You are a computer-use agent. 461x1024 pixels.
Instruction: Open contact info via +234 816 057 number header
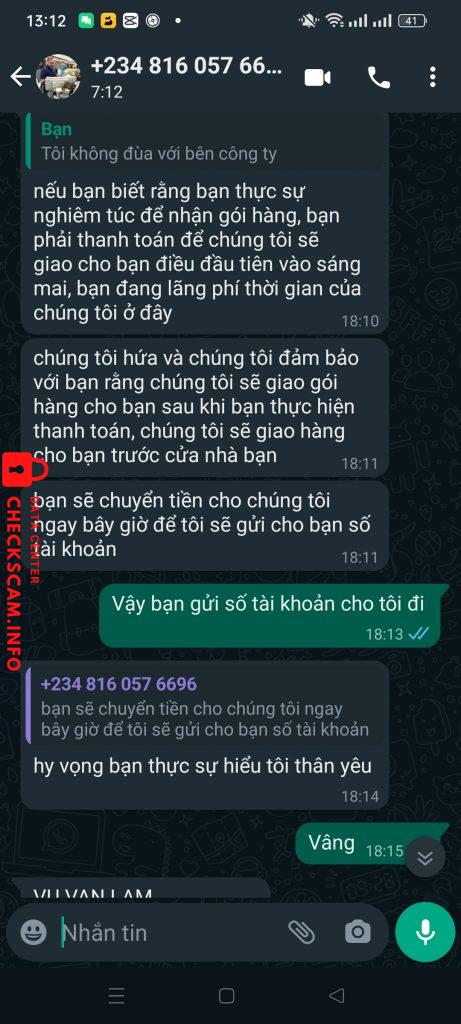(187, 67)
